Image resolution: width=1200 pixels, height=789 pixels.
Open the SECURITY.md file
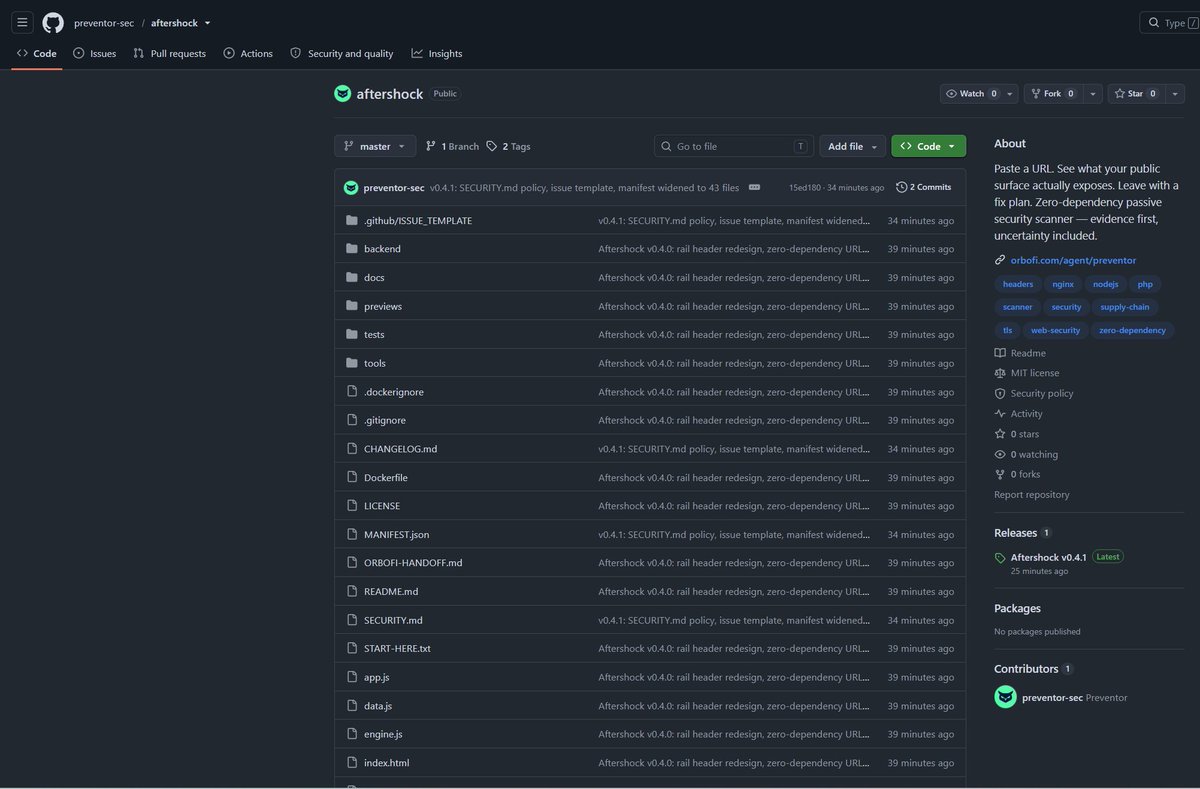pos(393,620)
